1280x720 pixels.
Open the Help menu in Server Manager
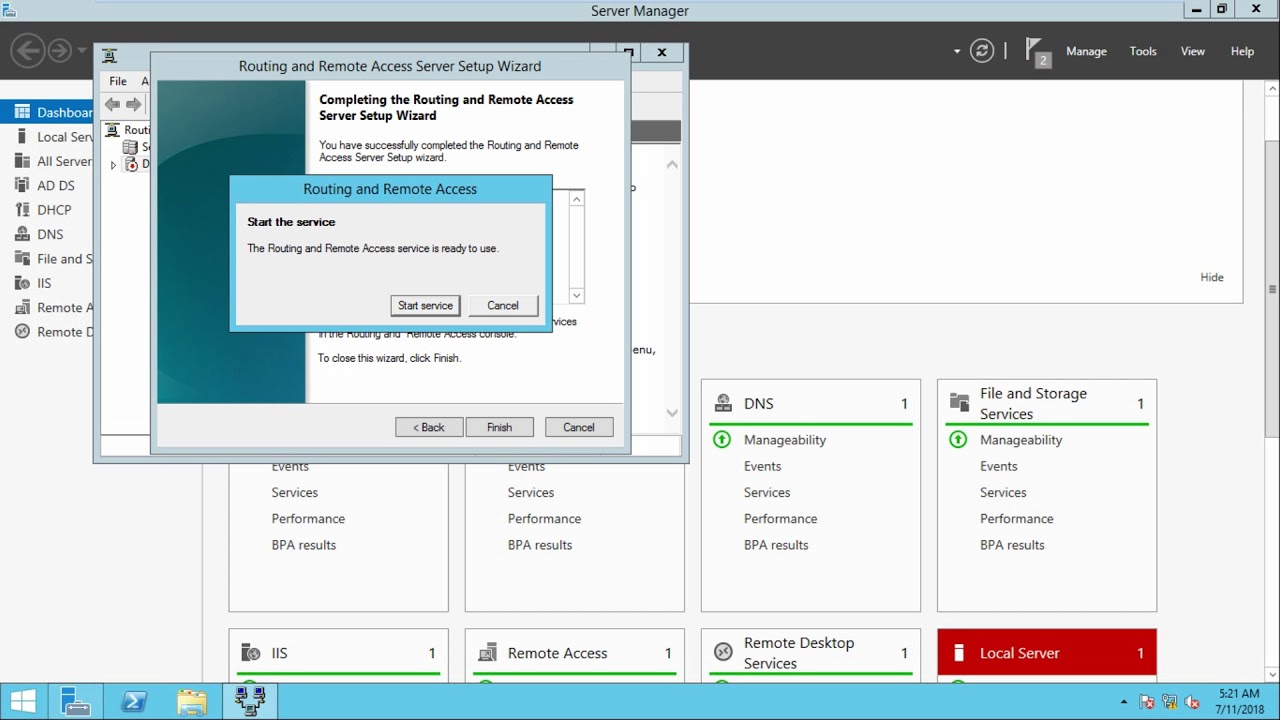point(1242,51)
